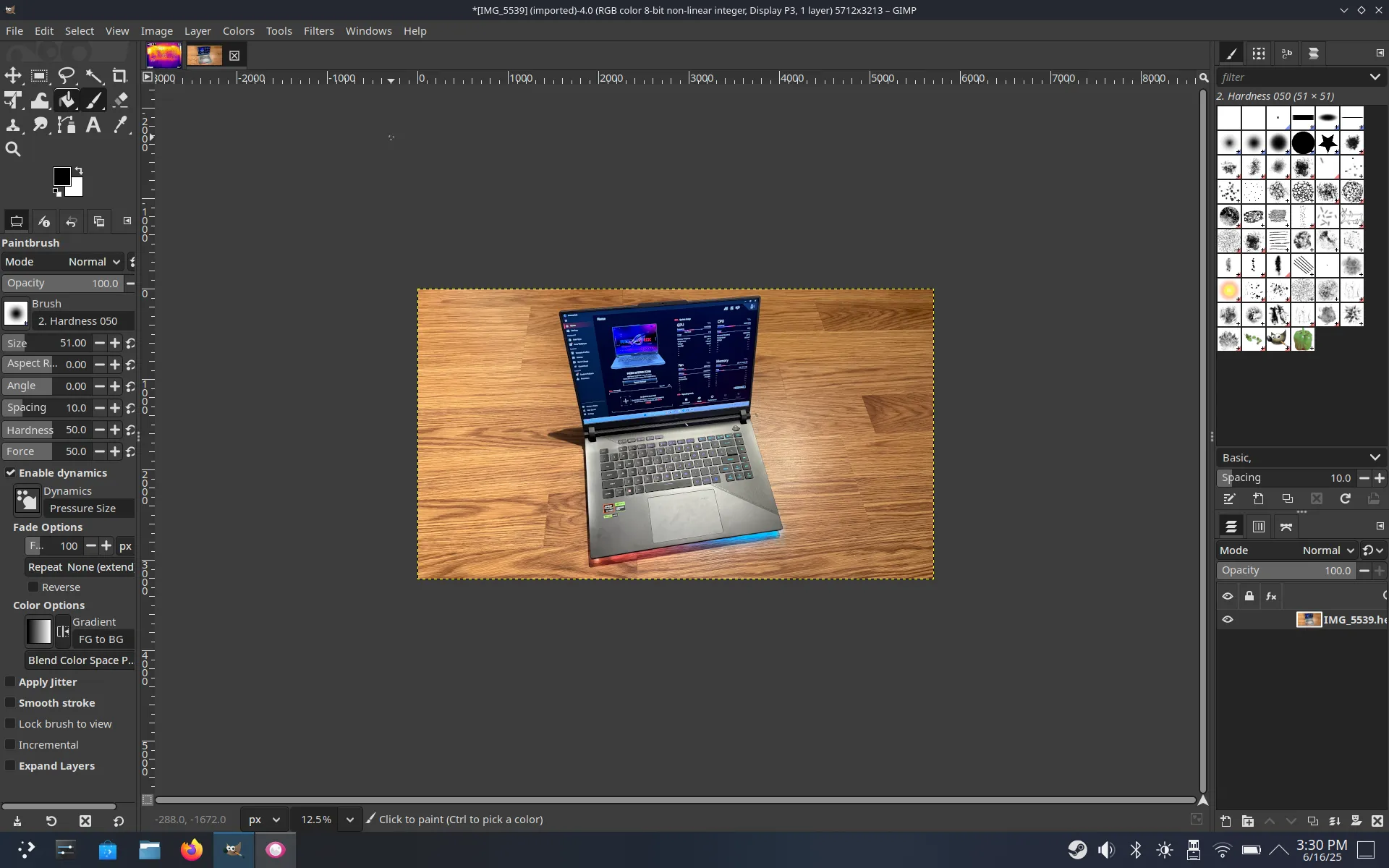
Task: Open the Colors menu
Action: pos(238,31)
